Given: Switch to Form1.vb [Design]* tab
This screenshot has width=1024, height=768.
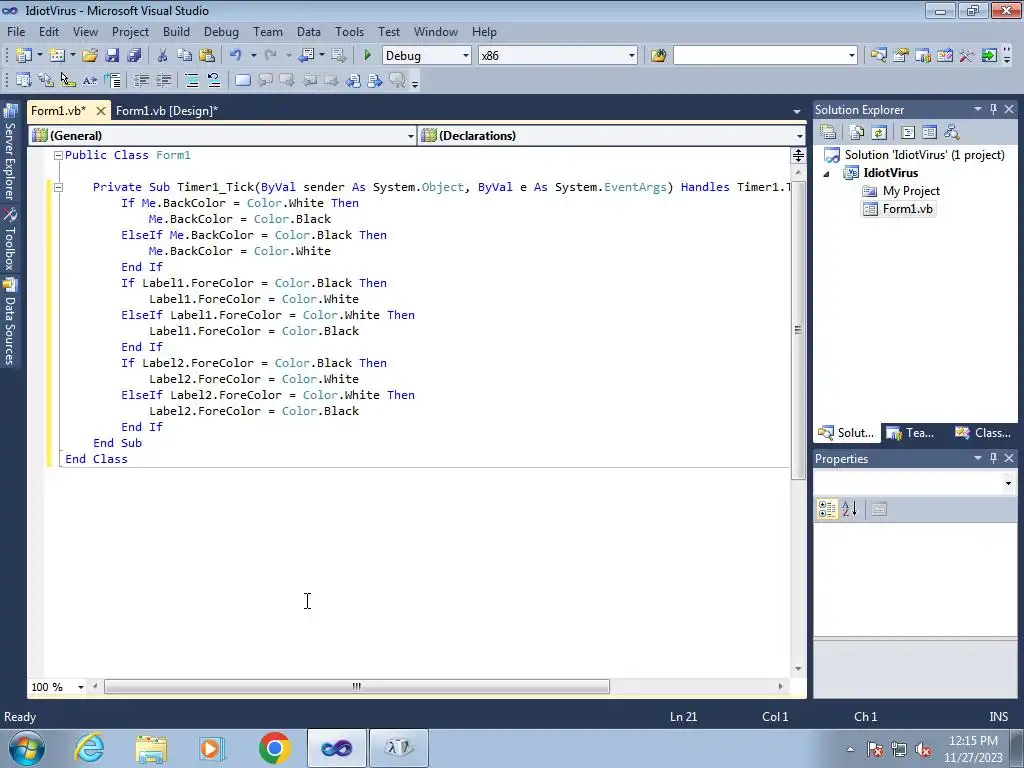Looking at the screenshot, I should pos(167,111).
